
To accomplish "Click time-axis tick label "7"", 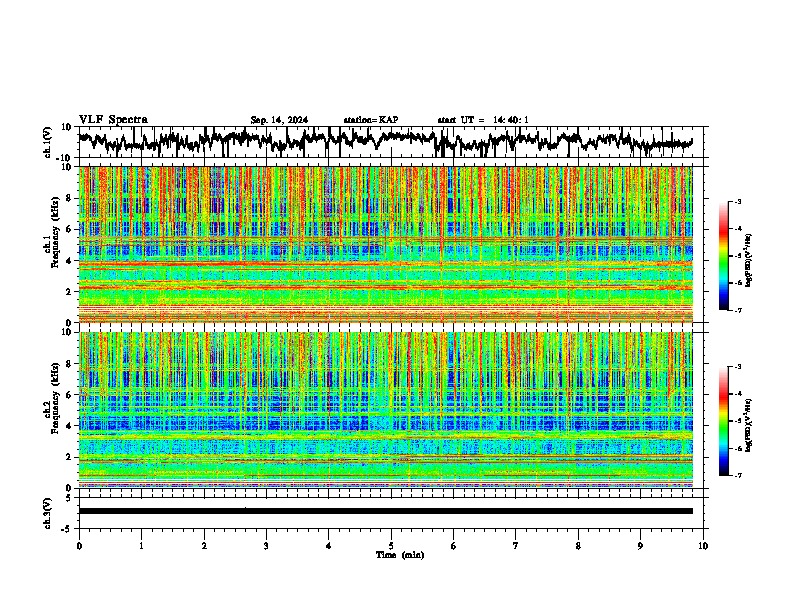I will pyautogui.click(x=516, y=546).
